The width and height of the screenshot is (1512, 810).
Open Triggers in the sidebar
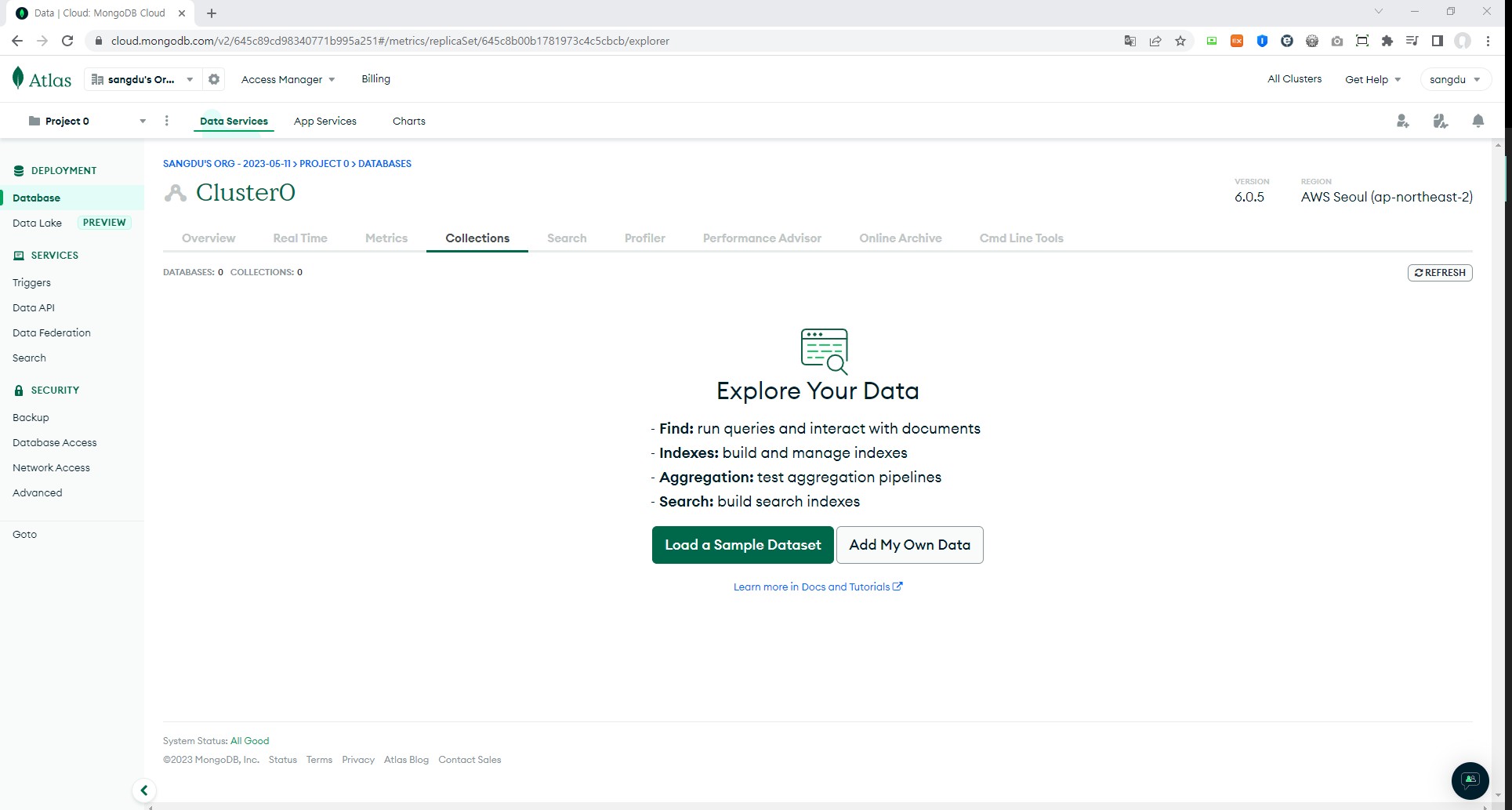tap(31, 282)
